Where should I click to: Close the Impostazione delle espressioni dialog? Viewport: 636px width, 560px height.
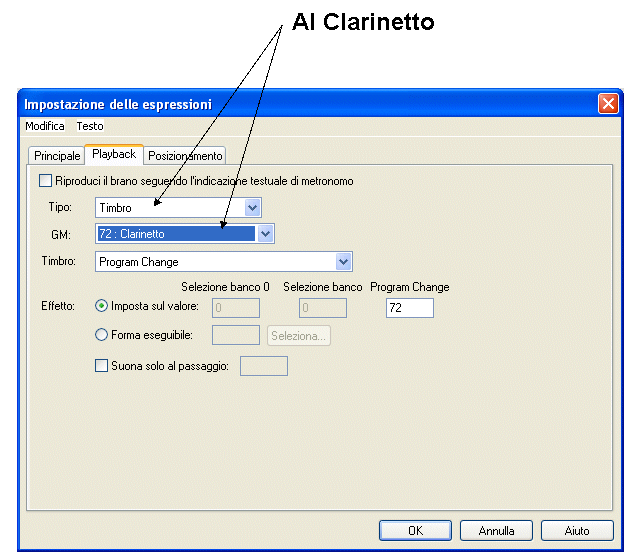(607, 104)
